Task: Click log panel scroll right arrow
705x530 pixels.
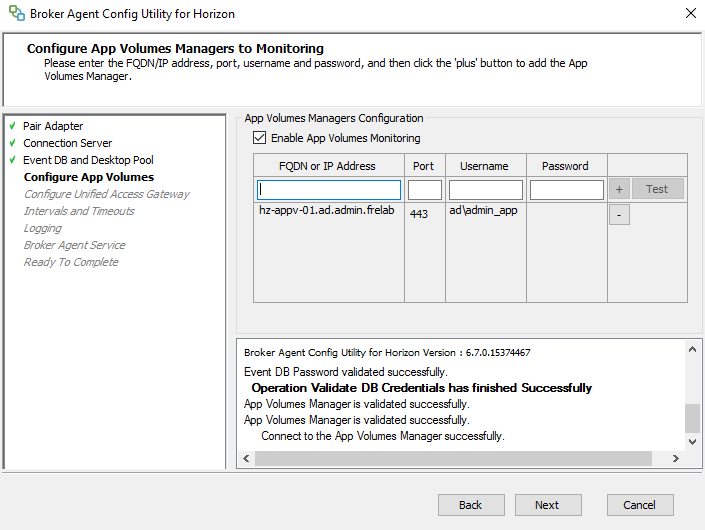Action: pyautogui.click(x=675, y=459)
